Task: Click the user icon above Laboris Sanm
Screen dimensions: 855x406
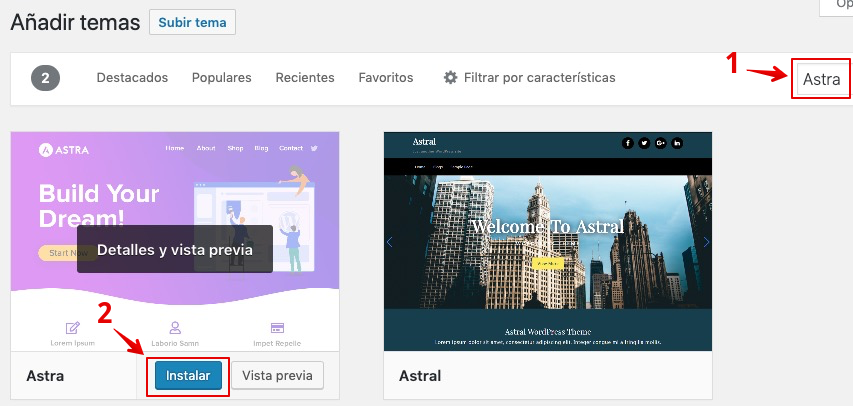Action: (175, 327)
